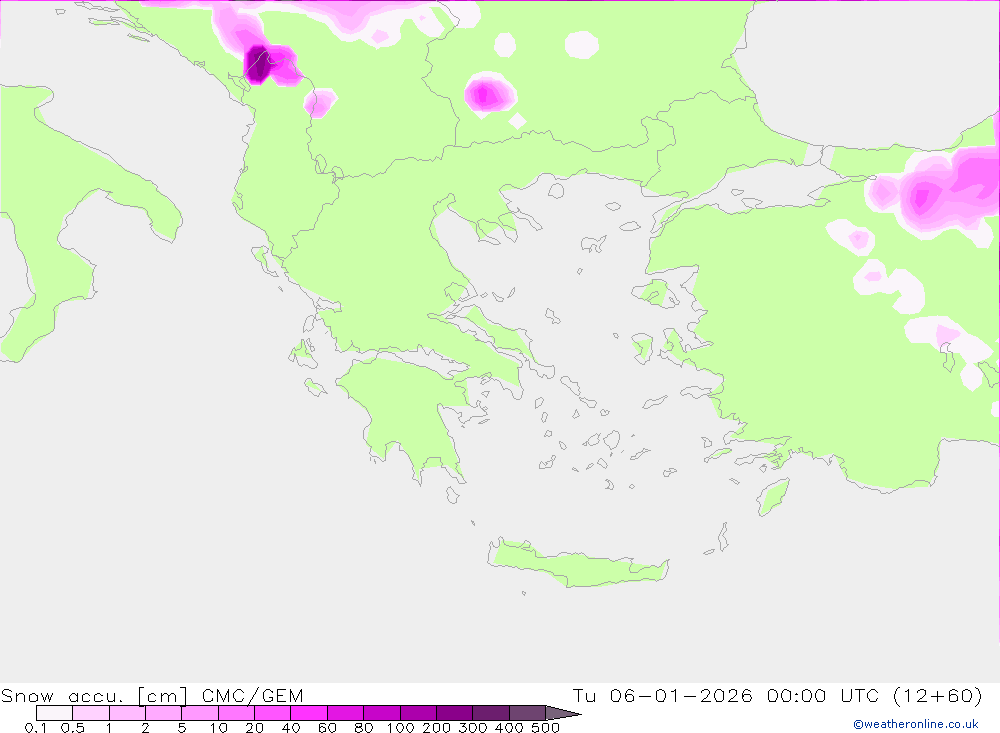Click the 'Snow accu. [cm]' title text
Image resolution: width=1000 pixels, height=733 pixels.
coord(94,695)
